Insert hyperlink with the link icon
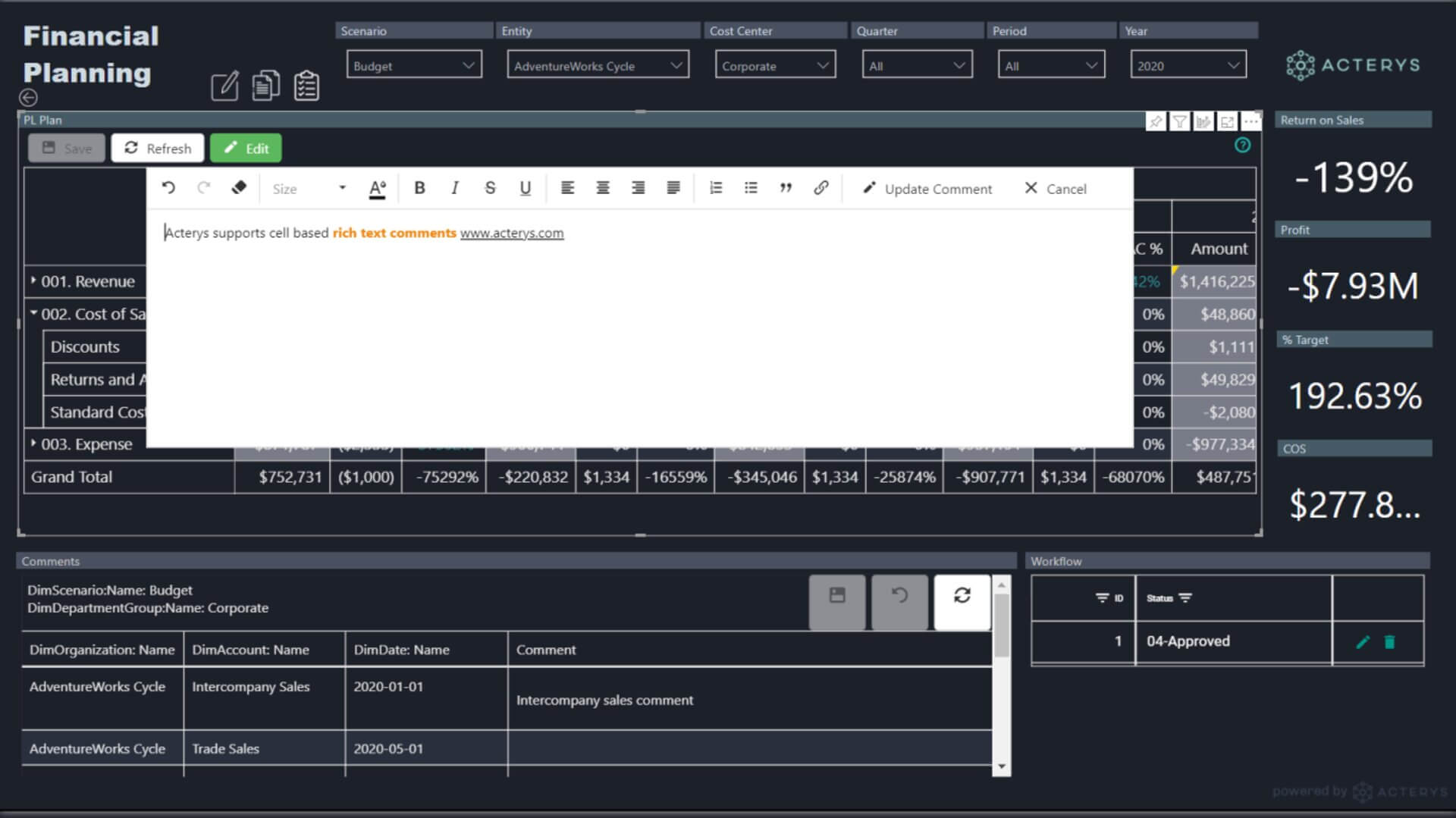This screenshot has width=1456, height=818. coord(821,188)
